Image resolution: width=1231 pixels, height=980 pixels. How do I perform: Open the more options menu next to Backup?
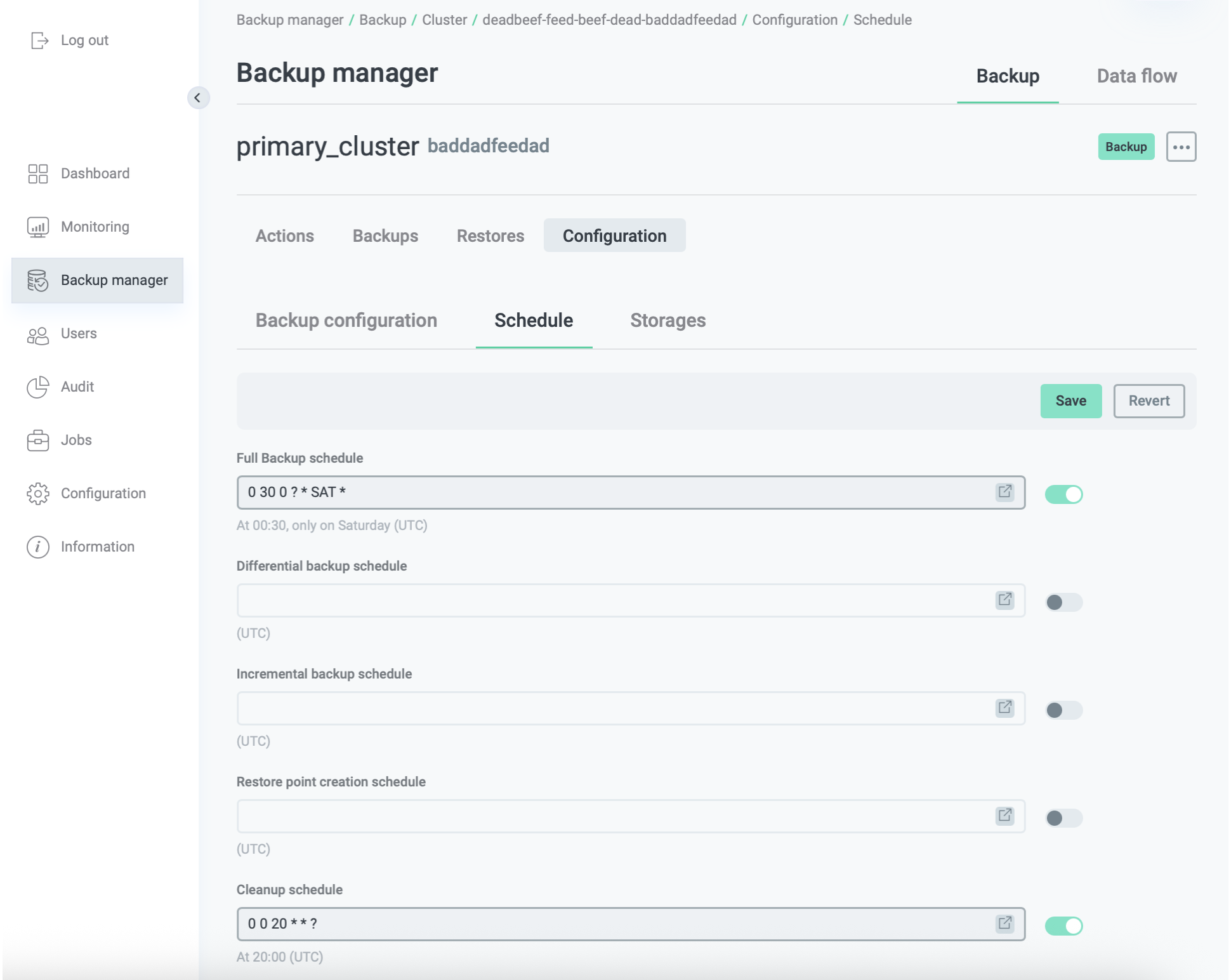(1182, 147)
